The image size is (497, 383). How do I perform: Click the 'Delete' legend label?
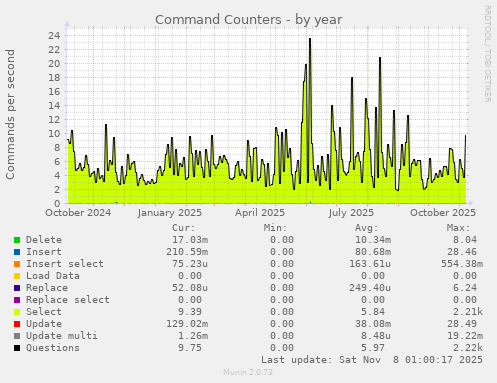pyautogui.click(x=44, y=240)
